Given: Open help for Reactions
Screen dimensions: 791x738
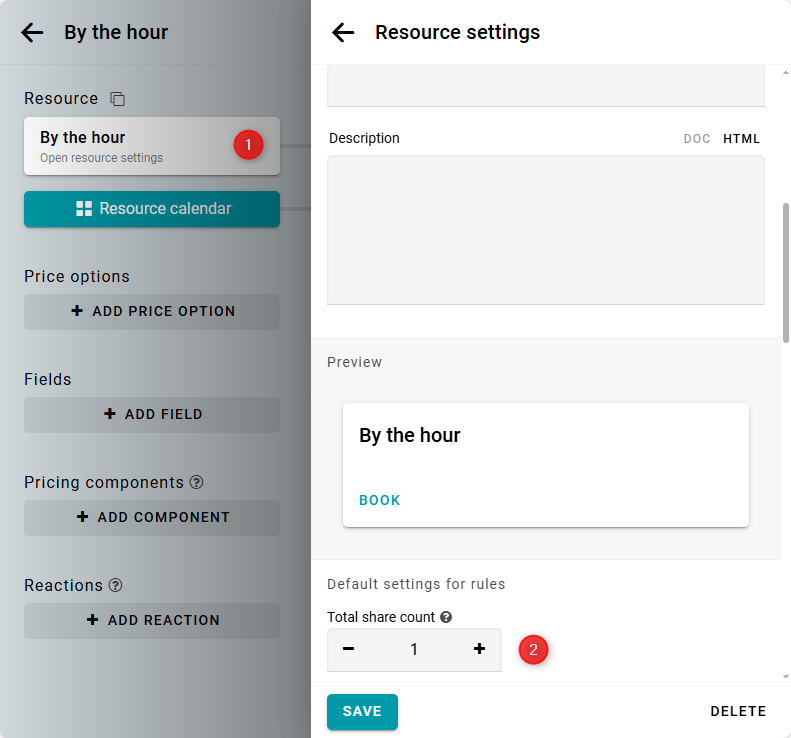Looking at the screenshot, I should point(116,585).
